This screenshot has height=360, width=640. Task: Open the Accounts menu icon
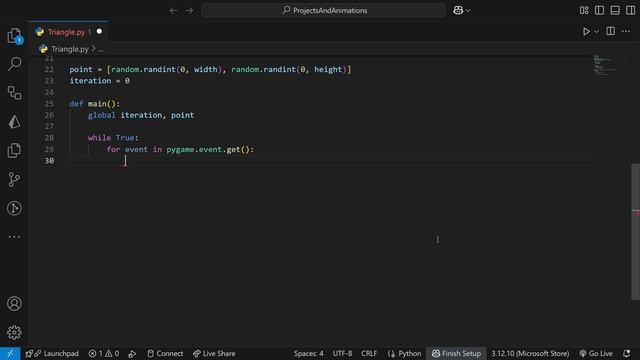point(14,304)
